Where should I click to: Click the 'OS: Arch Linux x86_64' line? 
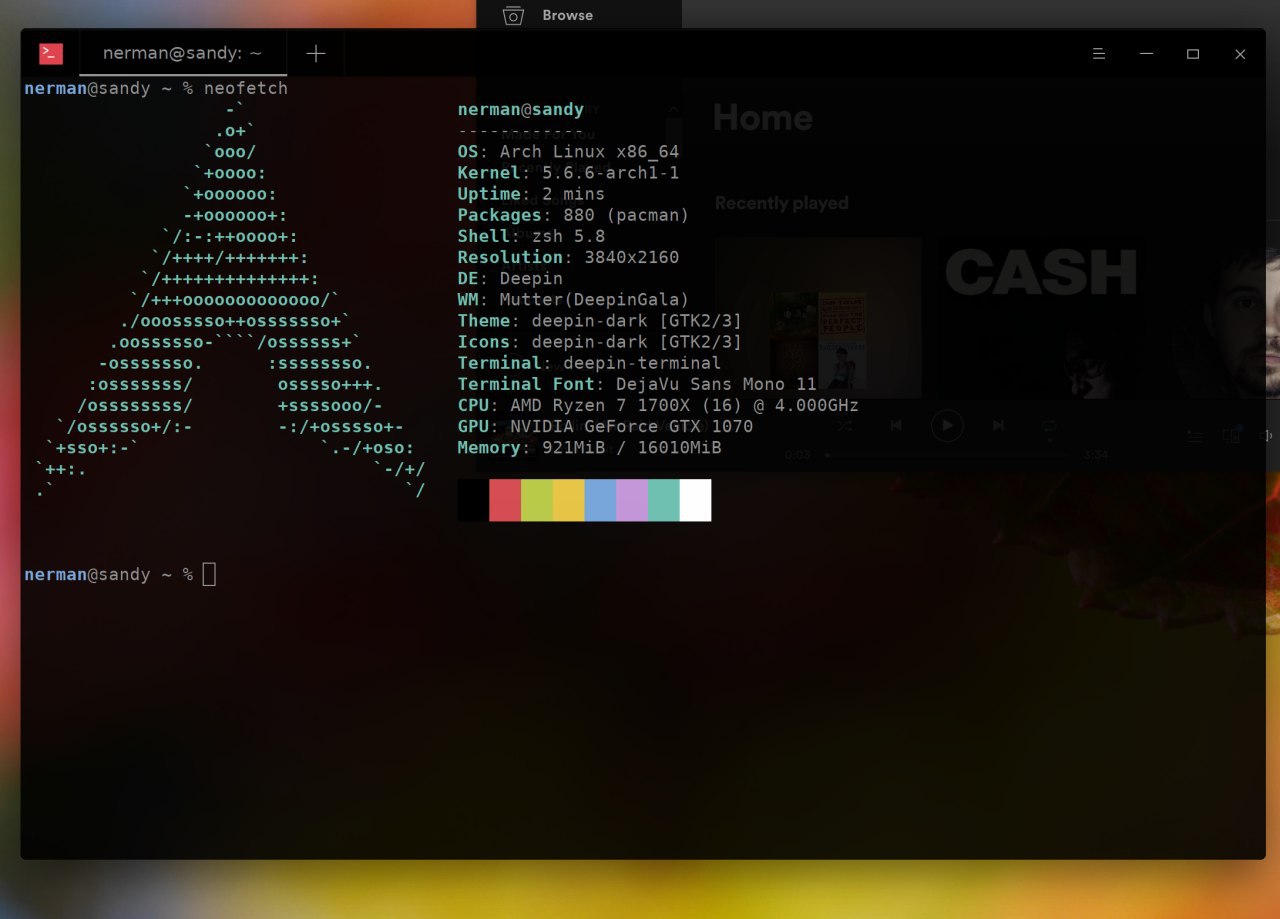click(568, 152)
